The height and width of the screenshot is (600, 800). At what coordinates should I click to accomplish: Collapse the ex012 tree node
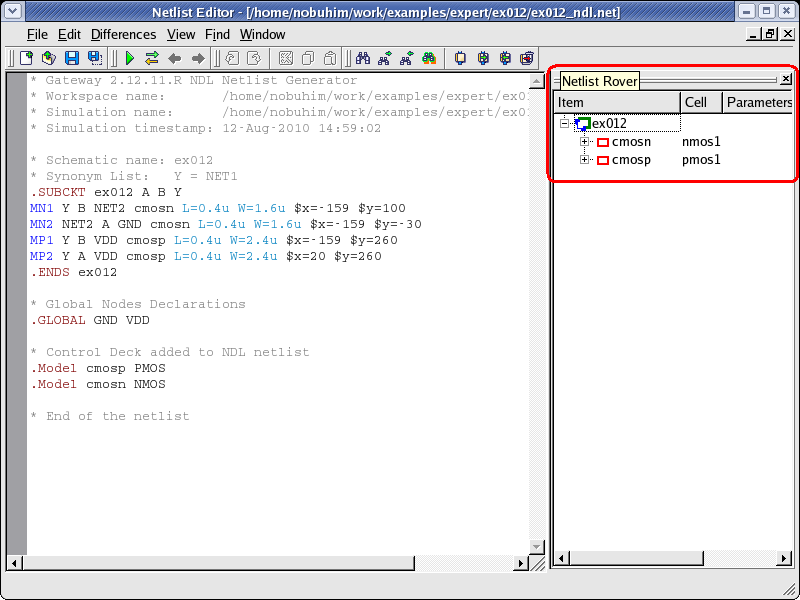coord(566,124)
